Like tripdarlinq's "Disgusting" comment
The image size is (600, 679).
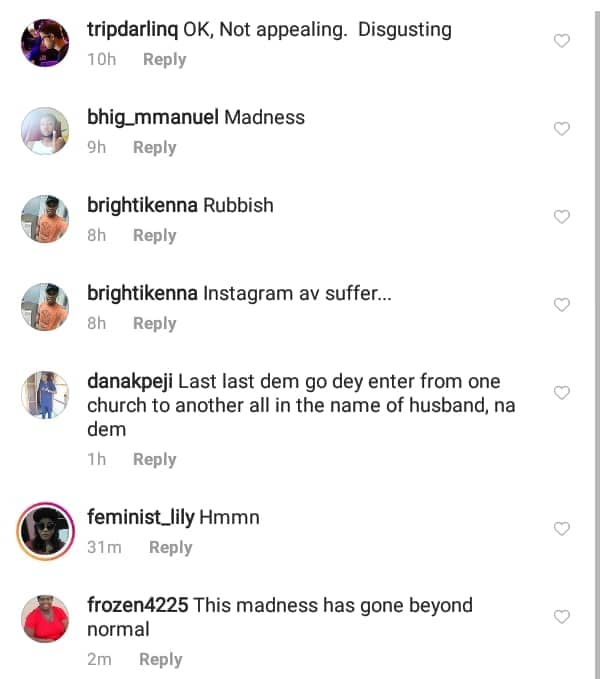(562, 41)
